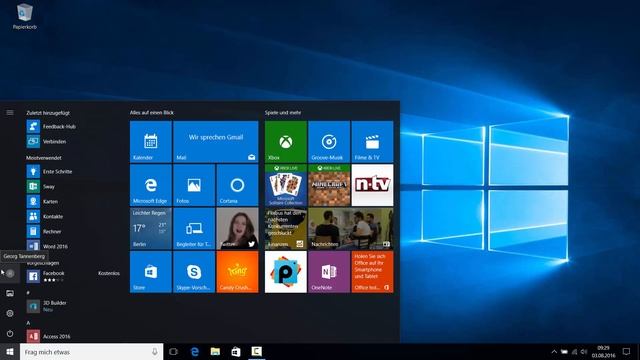Screen dimensions: 640x360
Task: Click the Meistverwendet section label
Action: [44, 158]
